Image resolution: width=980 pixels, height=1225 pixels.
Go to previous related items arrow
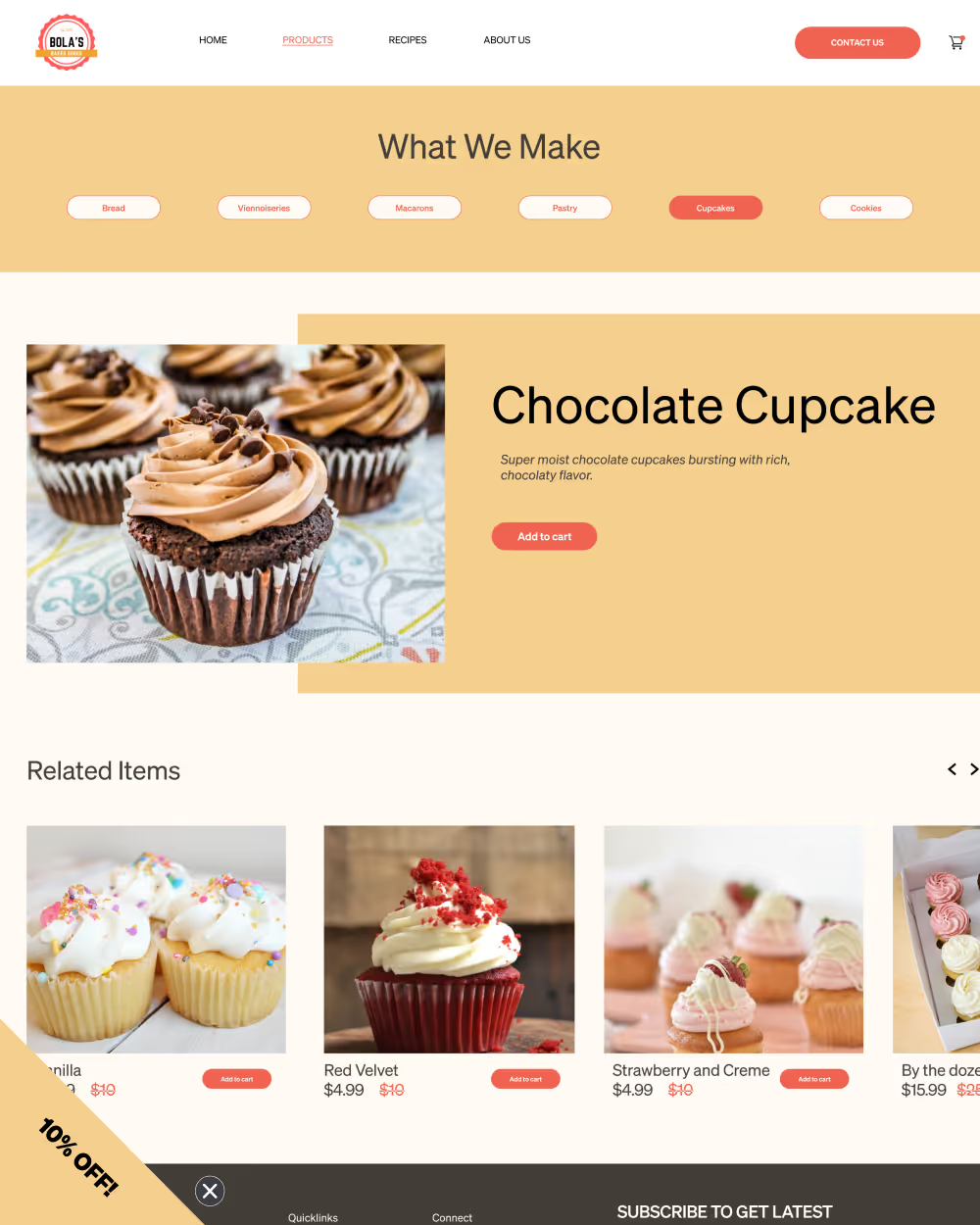[952, 769]
